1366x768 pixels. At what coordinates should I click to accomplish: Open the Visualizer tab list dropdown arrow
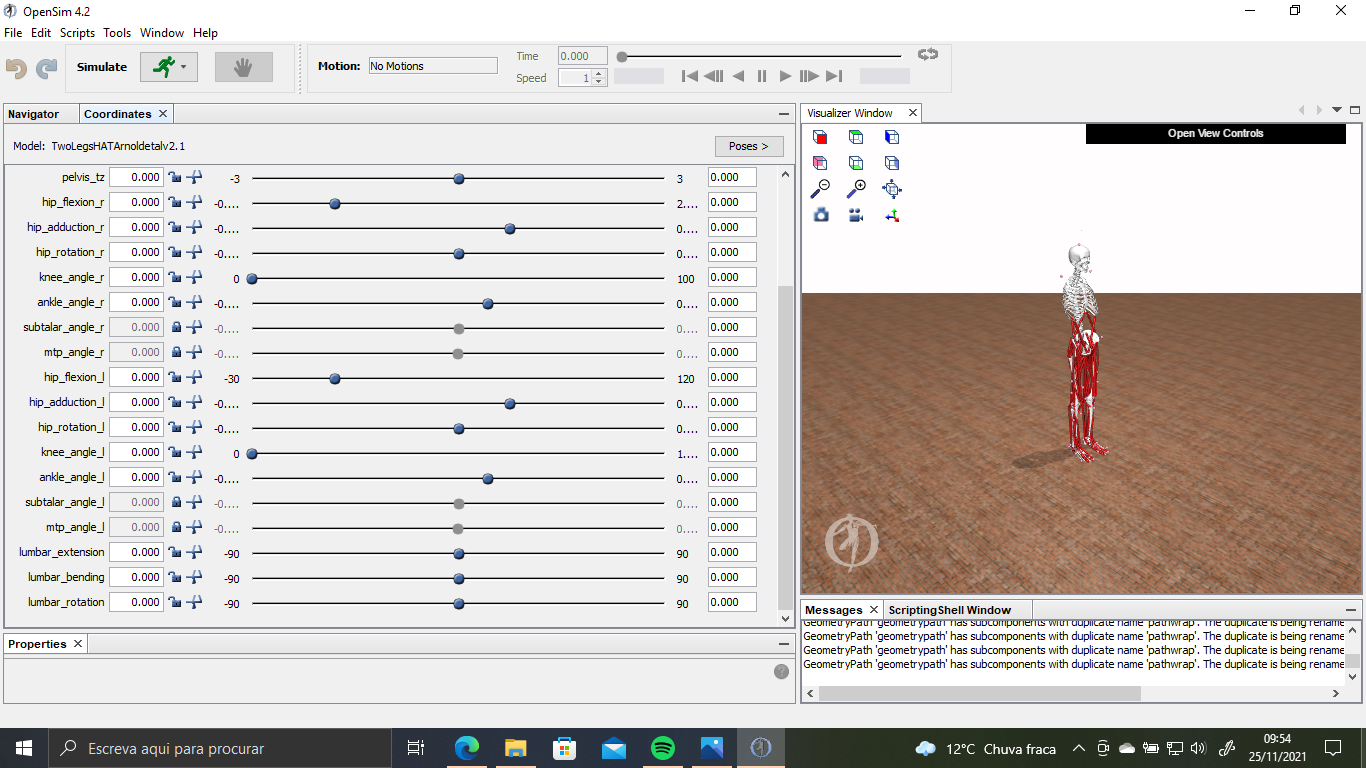[1337, 110]
